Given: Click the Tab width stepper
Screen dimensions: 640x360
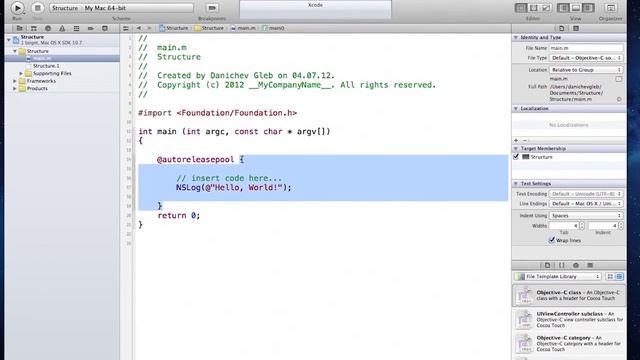Looking at the screenshot, I should click(x=582, y=225).
